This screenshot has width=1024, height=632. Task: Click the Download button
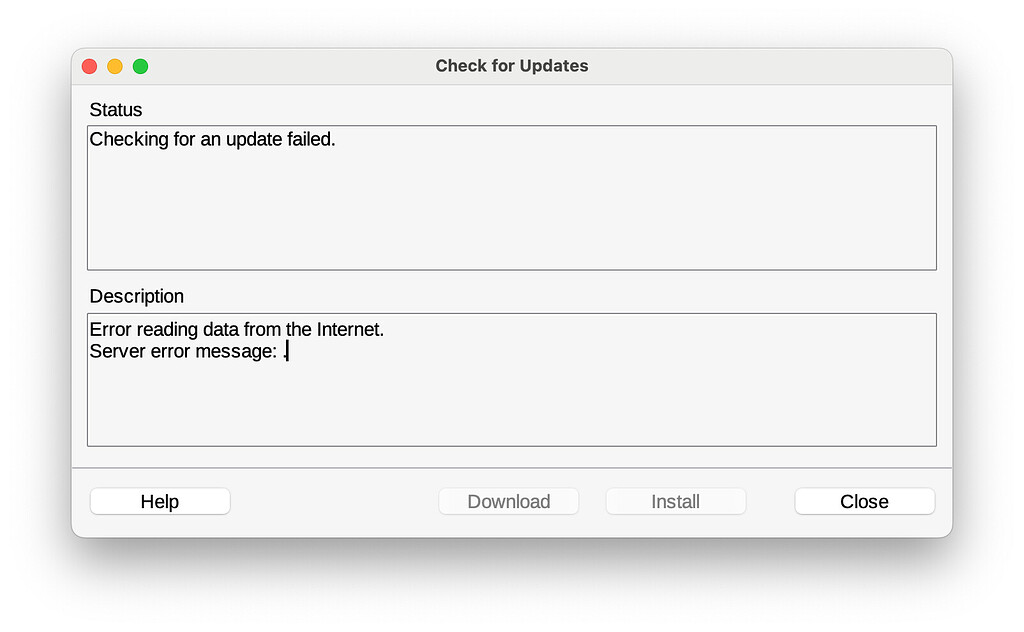[508, 501]
